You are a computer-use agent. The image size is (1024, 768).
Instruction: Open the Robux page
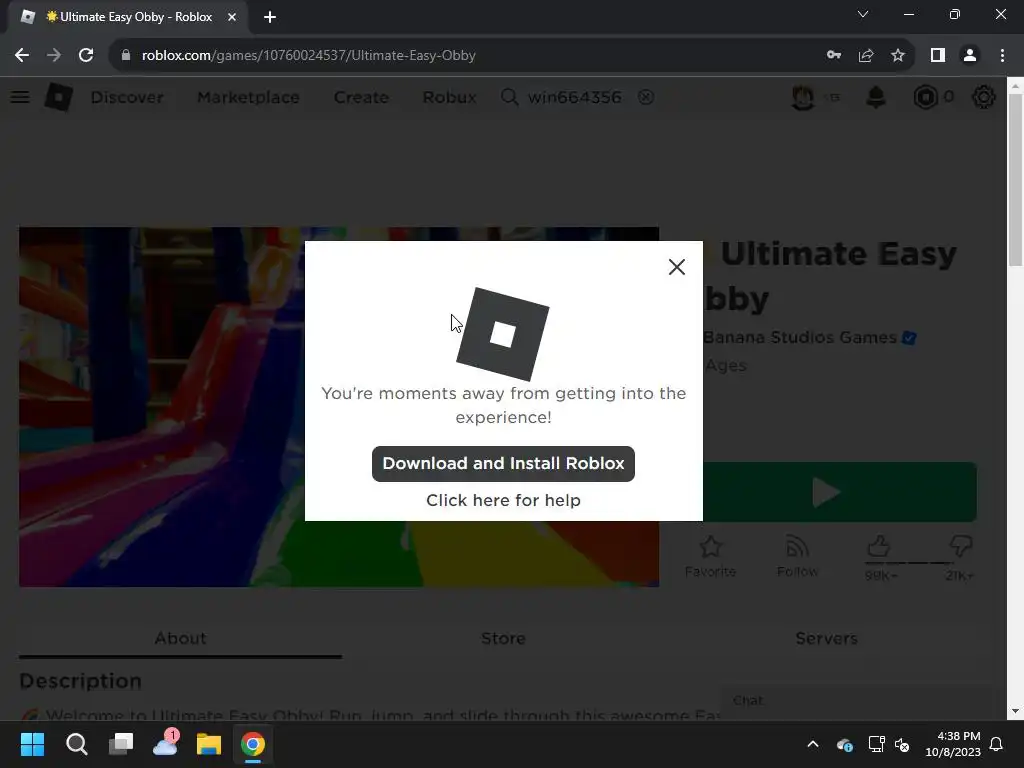tap(449, 97)
